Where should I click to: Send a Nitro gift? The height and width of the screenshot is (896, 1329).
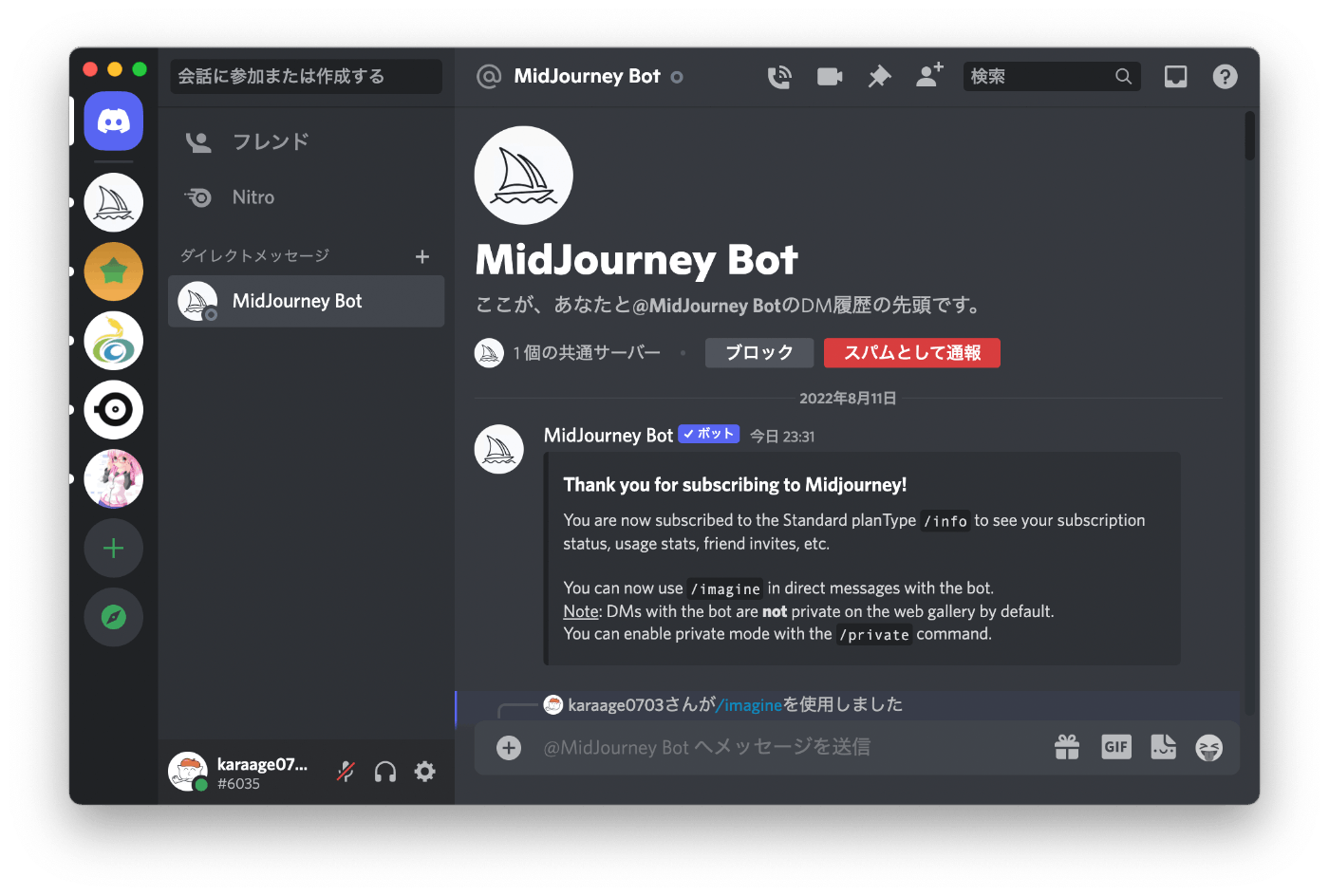point(1067,748)
